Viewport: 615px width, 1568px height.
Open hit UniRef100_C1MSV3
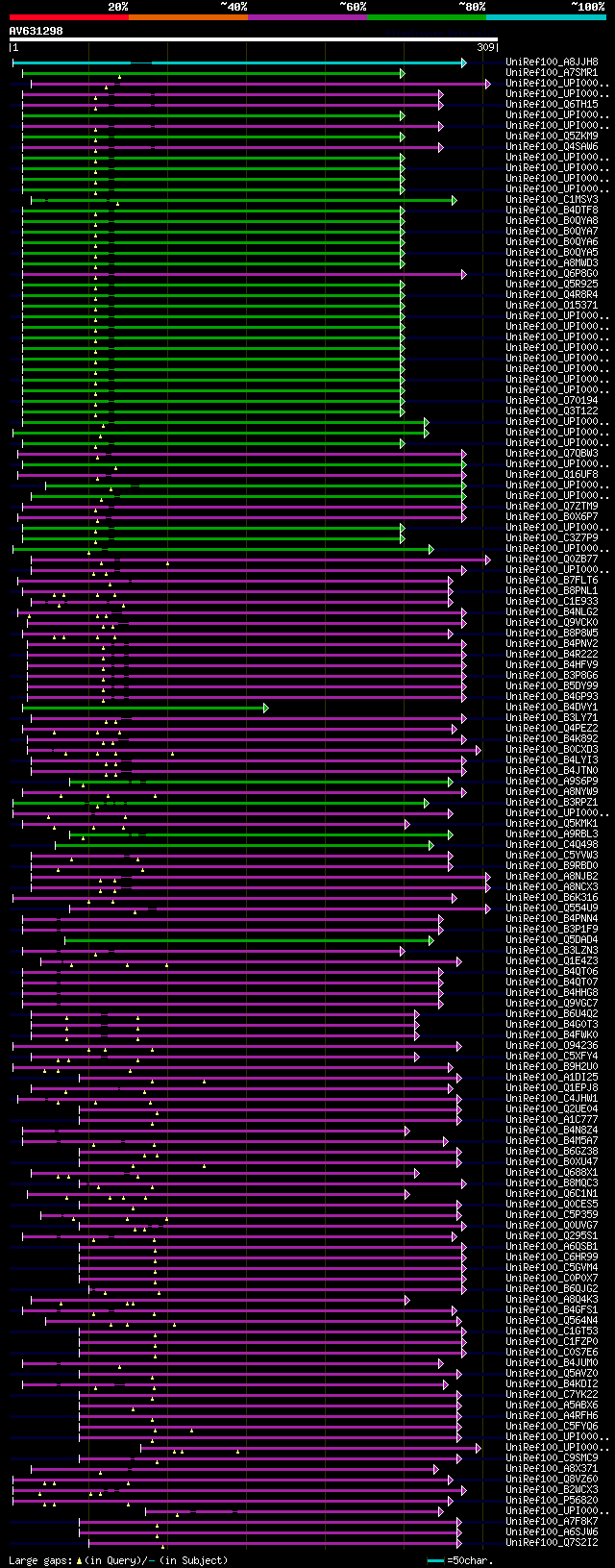552,200
